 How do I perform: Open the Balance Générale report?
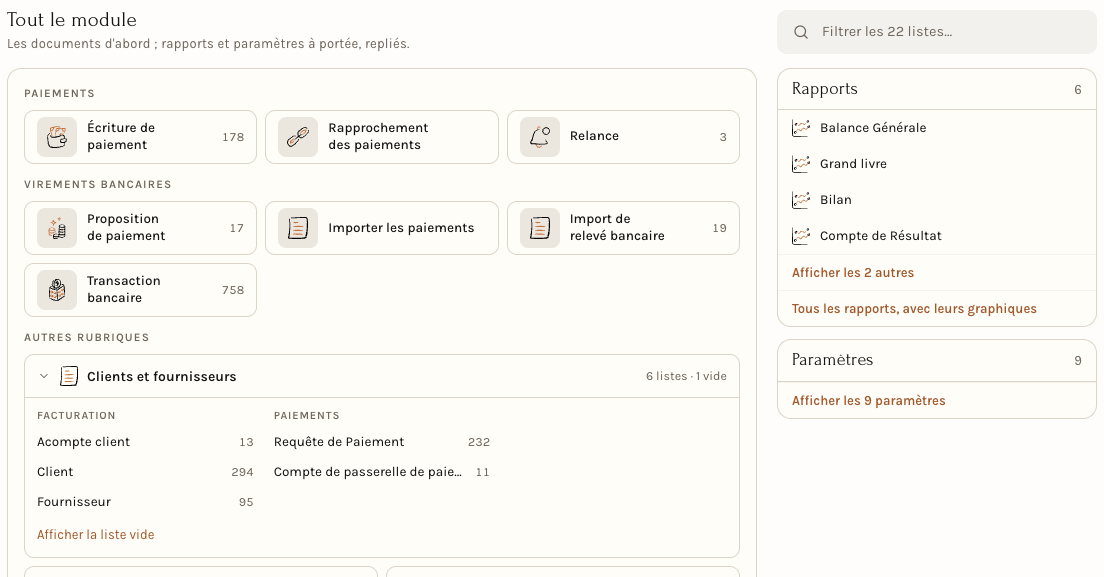coord(936,128)
